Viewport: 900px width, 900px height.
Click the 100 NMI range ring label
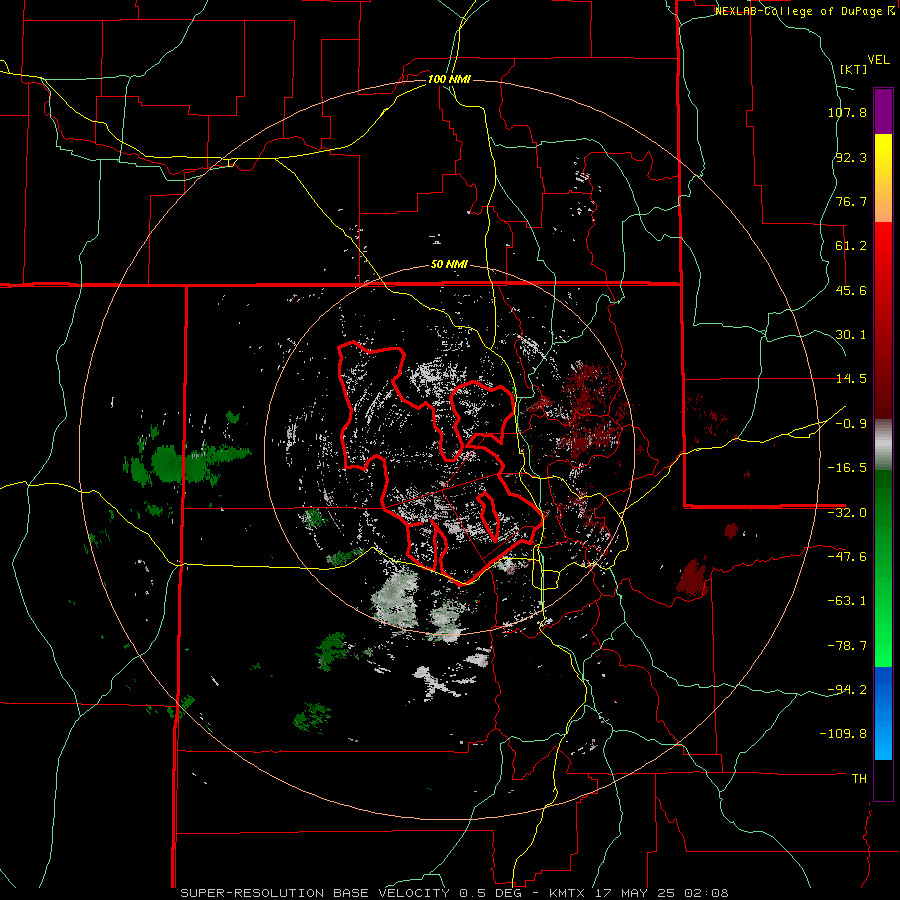tap(449, 79)
